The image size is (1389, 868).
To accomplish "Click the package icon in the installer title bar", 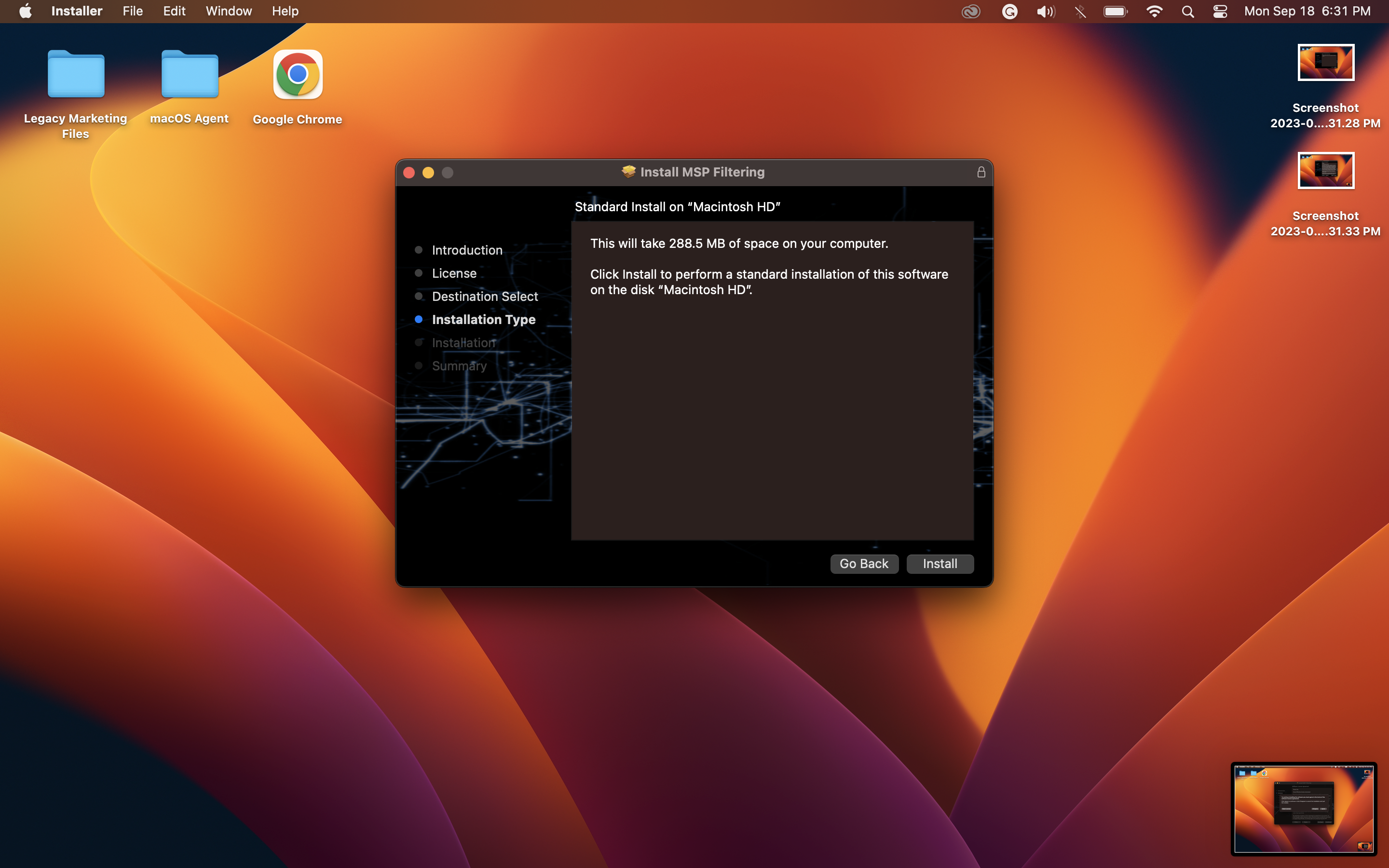I will coord(627,171).
